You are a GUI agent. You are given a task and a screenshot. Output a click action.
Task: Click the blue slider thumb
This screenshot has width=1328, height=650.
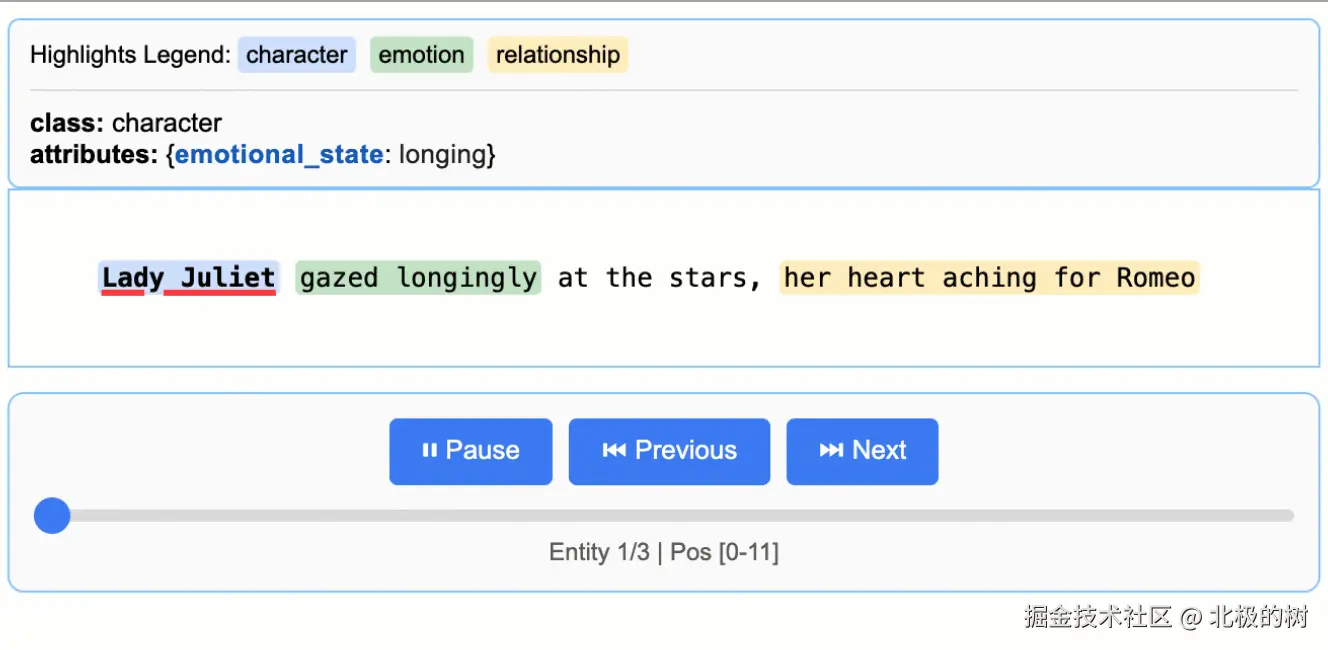[52, 516]
